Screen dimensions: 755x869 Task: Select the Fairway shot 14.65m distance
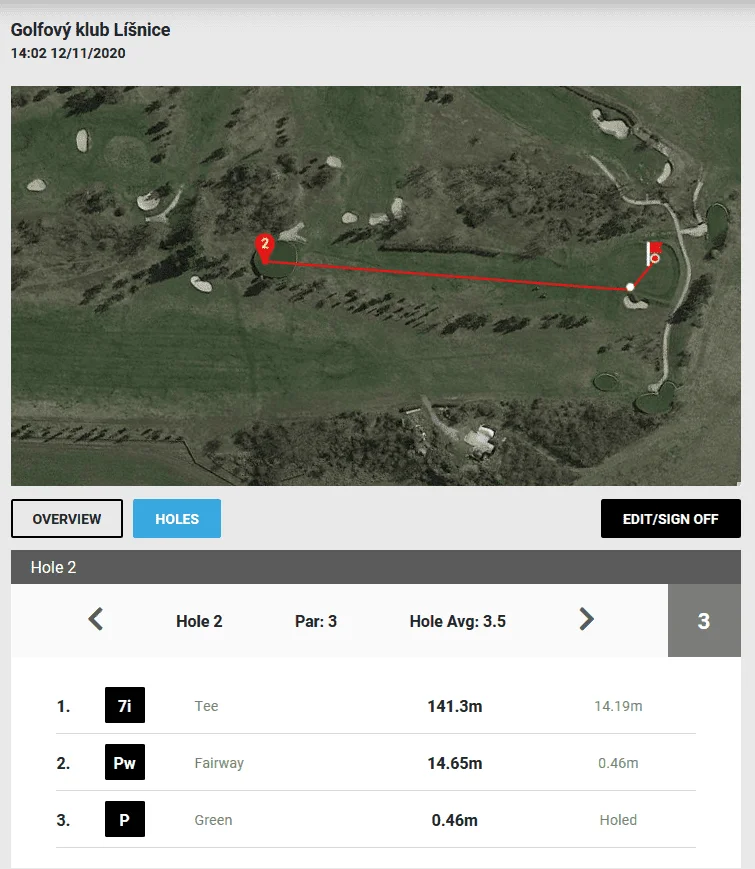(455, 763)
